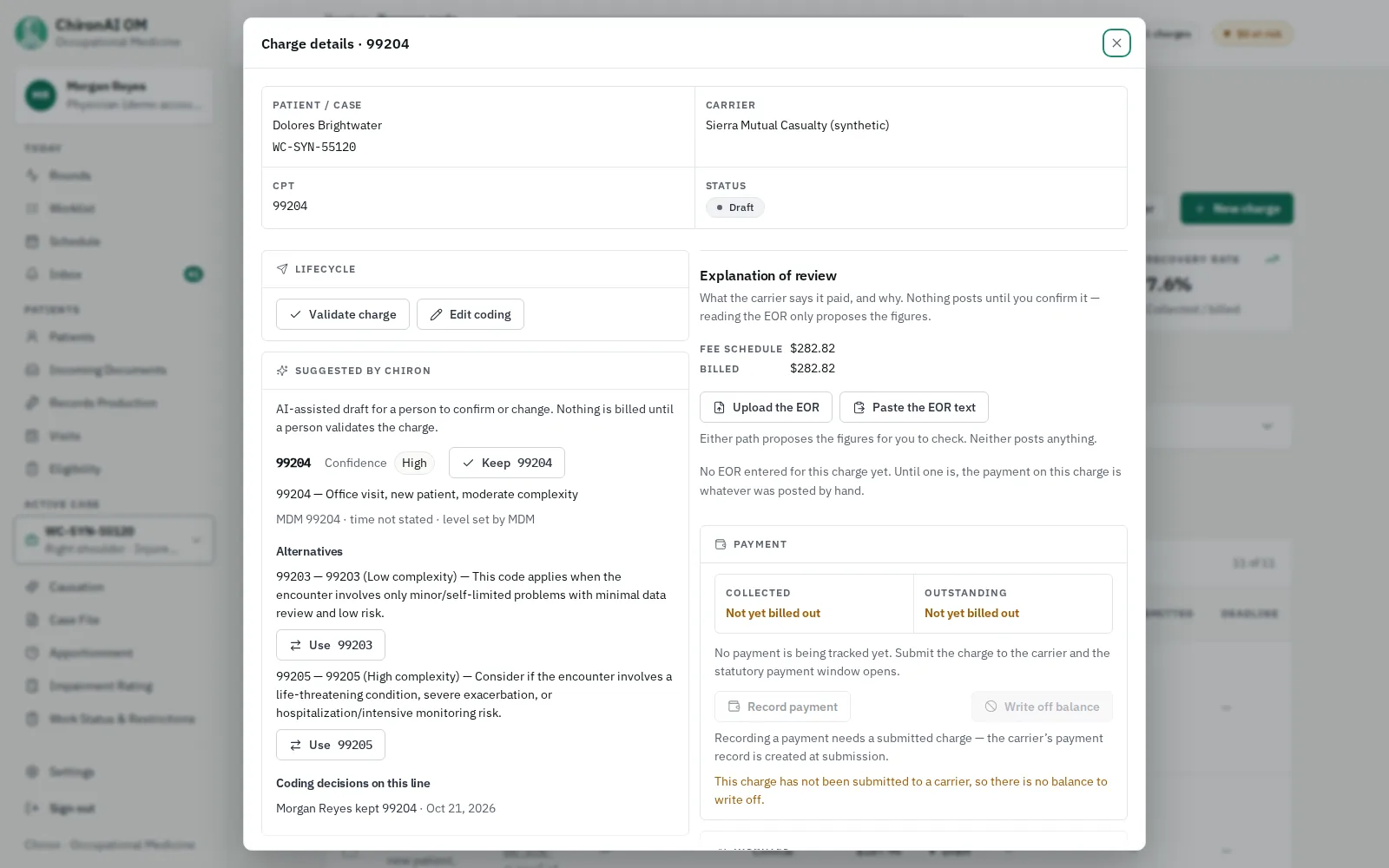Click 'Morgan Reyes kept 99204' decision entry

point(385,808)
